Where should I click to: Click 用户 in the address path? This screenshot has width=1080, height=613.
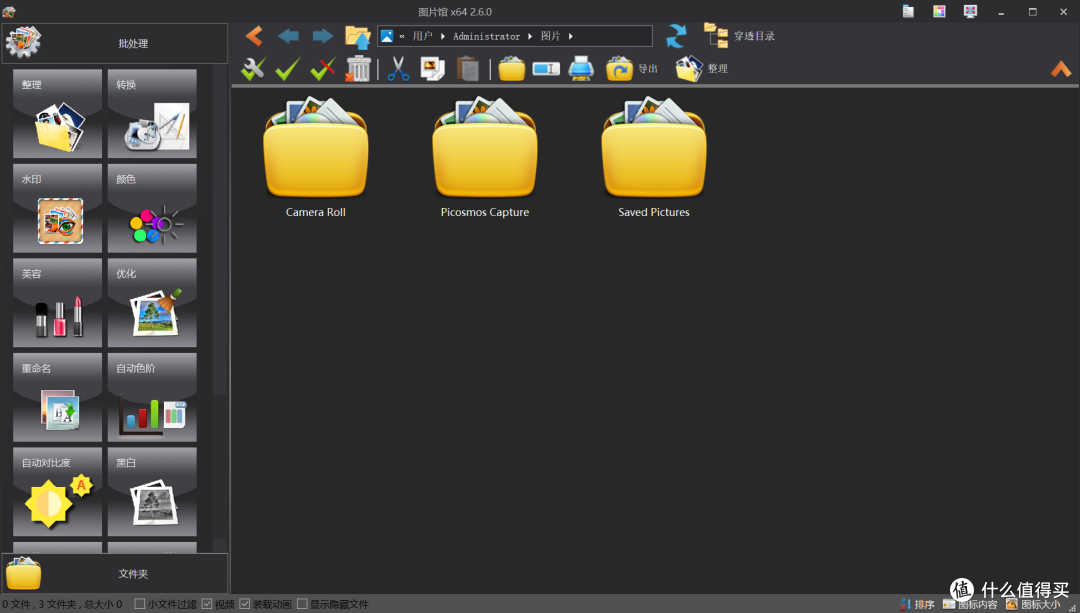(x=422, y=36)
